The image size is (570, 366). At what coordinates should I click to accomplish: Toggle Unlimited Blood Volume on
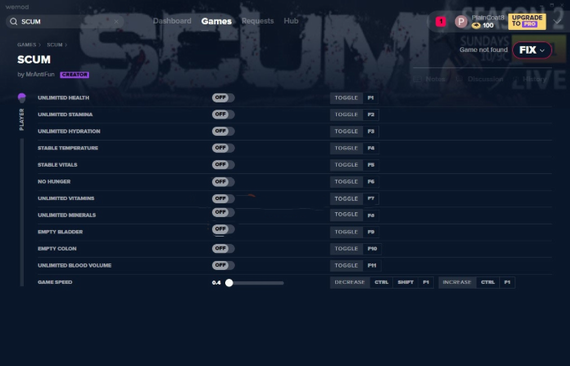pos(223,265)
